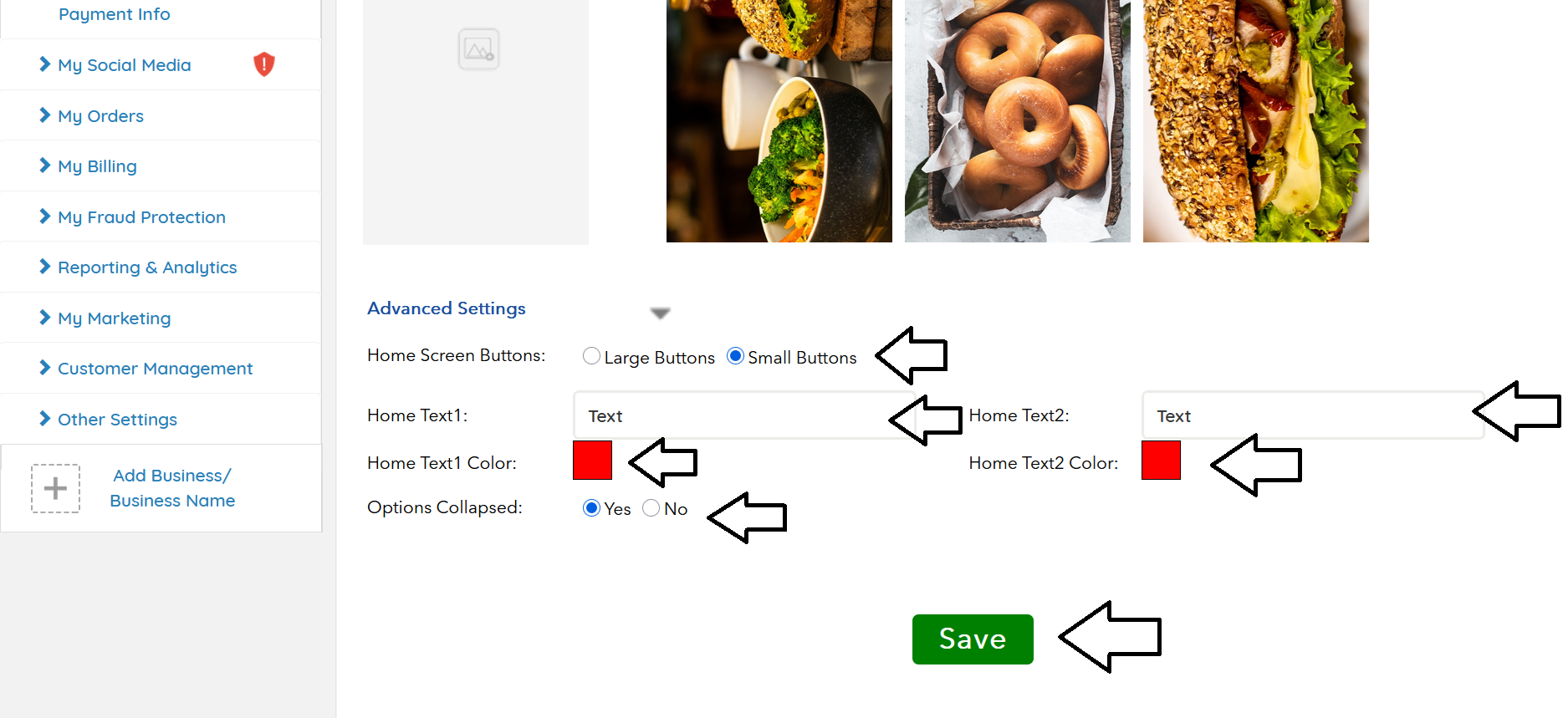
Task: Set Options Collapsed to No
Action: tap(651, 508)
